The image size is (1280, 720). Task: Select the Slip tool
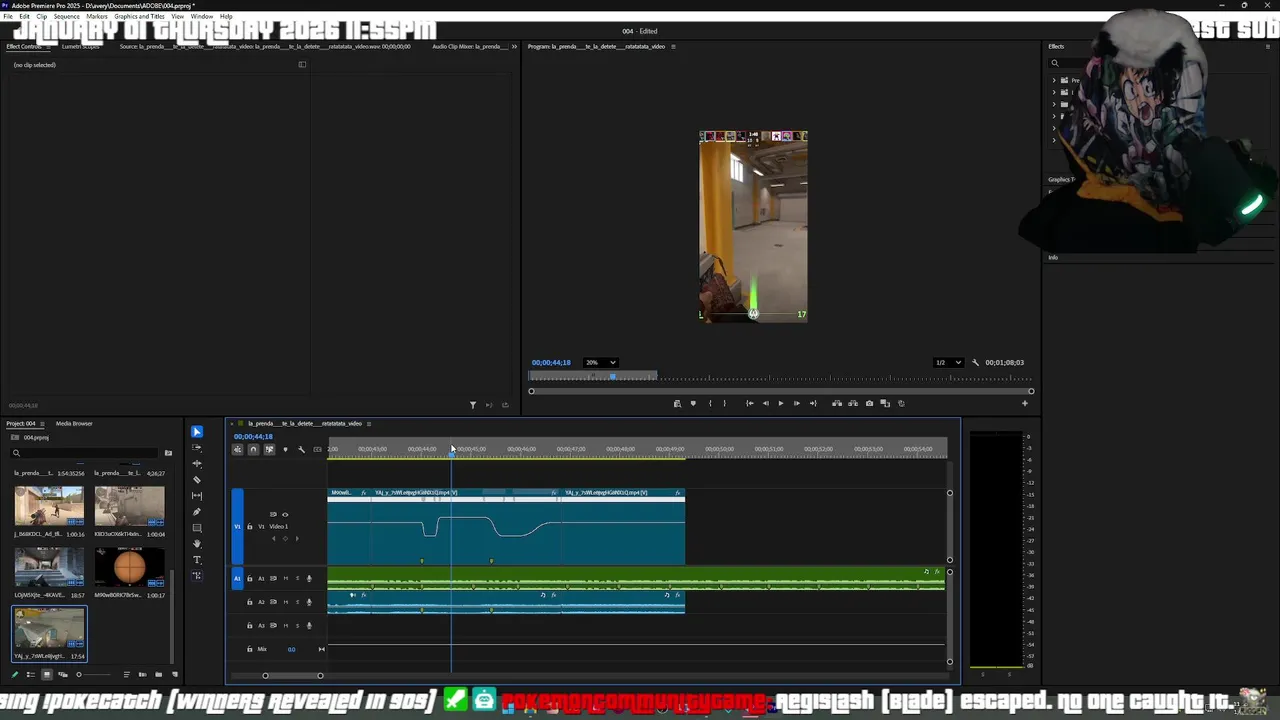click(196, 496)
